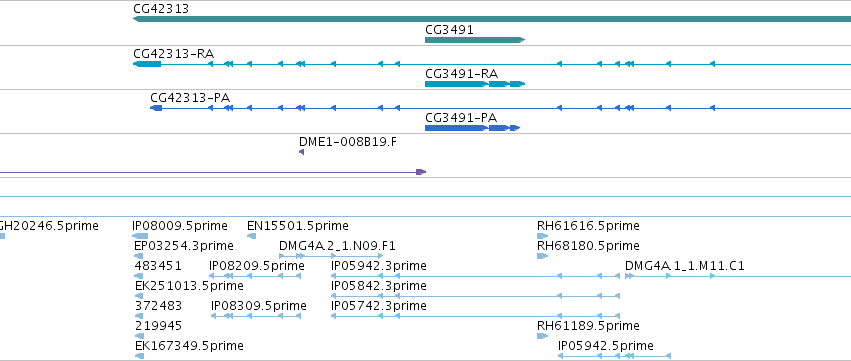Select the CG42313-RA transcript label
The image size is (851, 361).
(x=173, y=54)
